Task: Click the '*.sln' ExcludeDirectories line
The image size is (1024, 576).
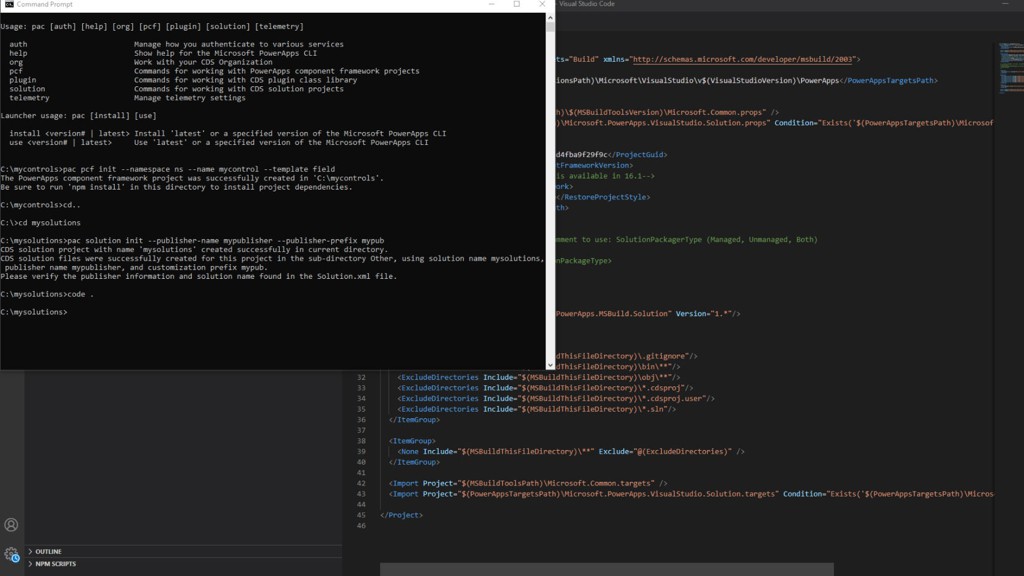Action: pos(536,409)
